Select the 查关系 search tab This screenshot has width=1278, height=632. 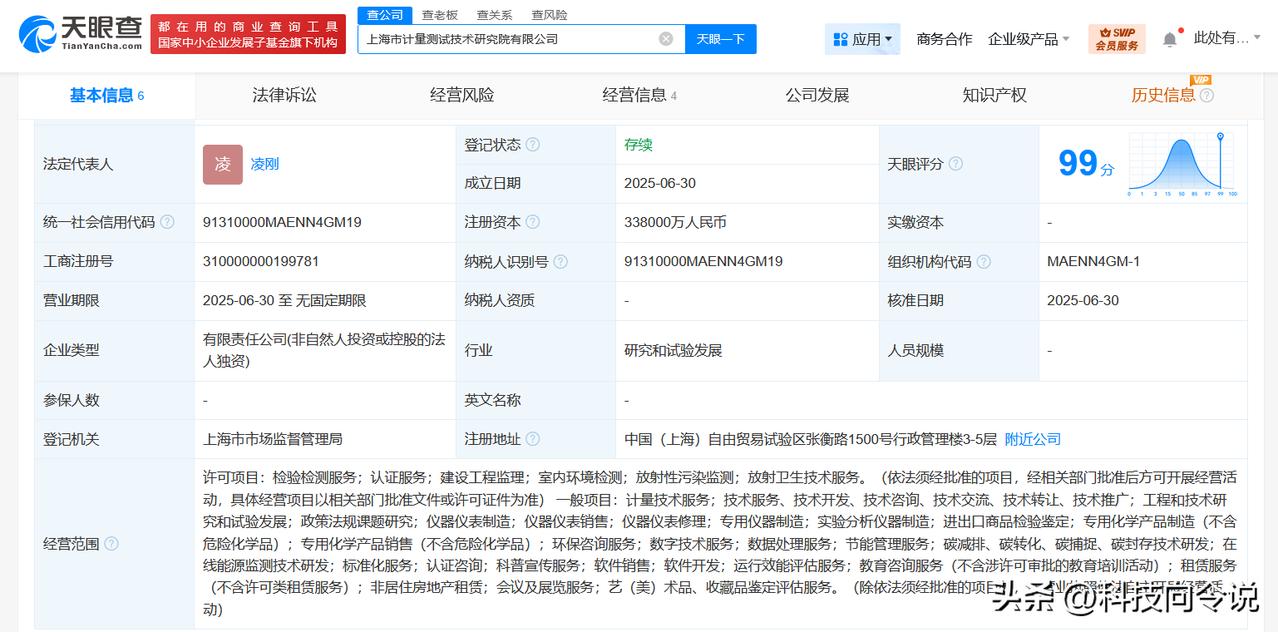494,15
